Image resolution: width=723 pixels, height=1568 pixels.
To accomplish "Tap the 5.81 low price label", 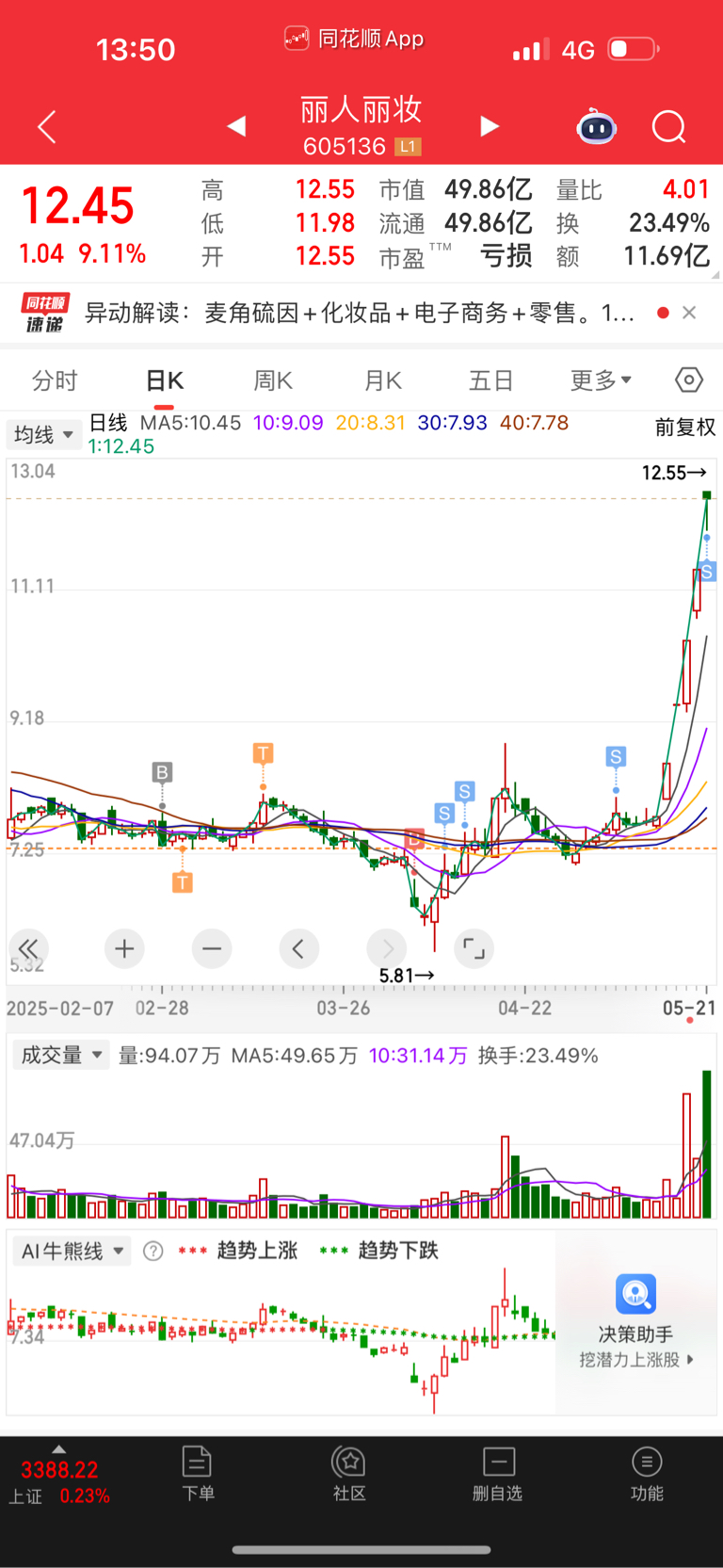I will click(x=407, y=976).
